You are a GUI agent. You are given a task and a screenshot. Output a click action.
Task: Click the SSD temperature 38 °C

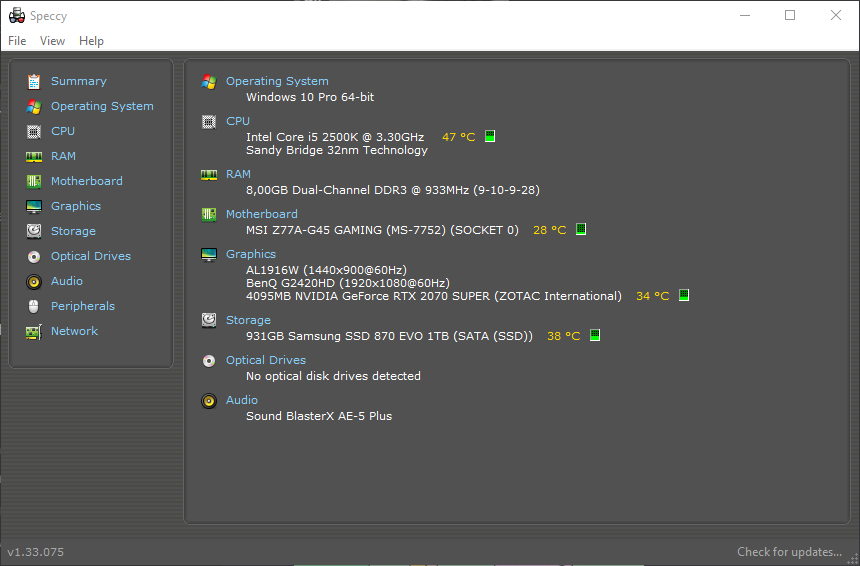(x=564, y=336)
